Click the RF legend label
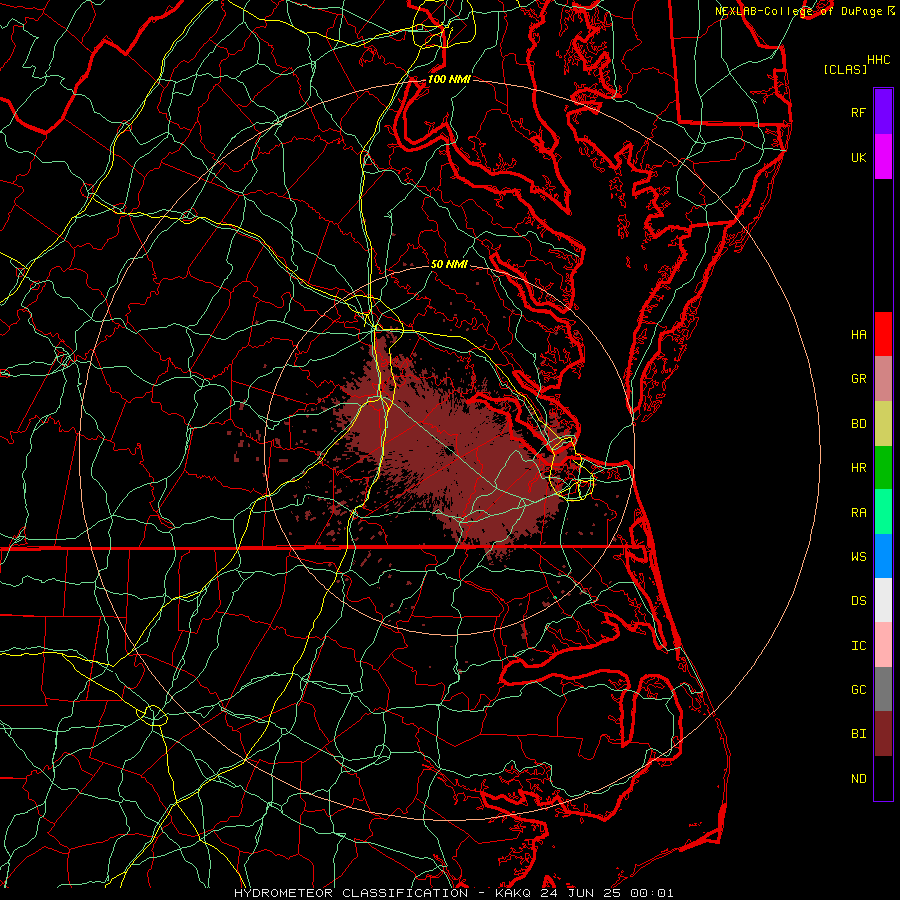900x900 pixels. (x=858, y=112)
